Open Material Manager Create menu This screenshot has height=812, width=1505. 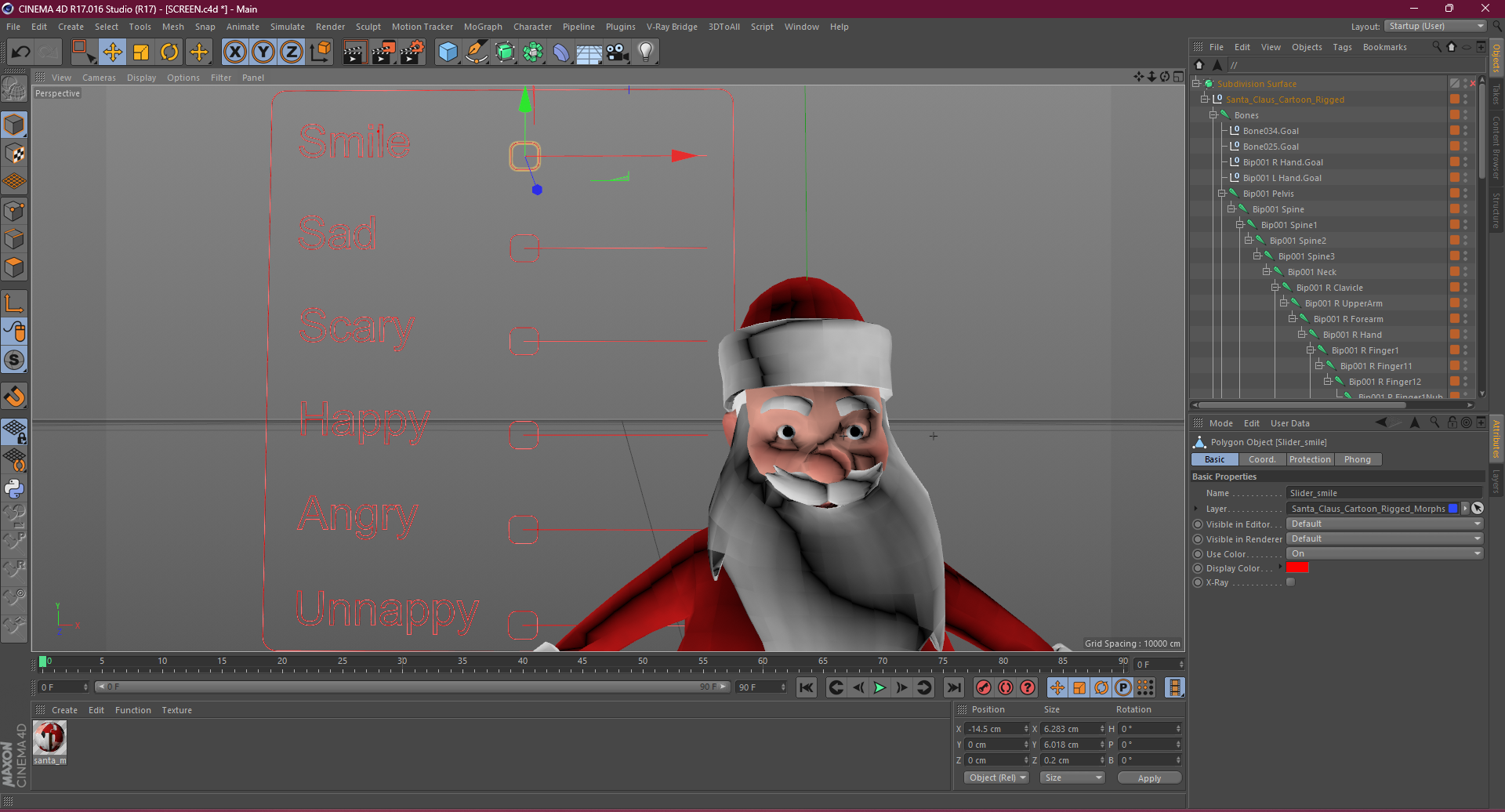point(64,710)
